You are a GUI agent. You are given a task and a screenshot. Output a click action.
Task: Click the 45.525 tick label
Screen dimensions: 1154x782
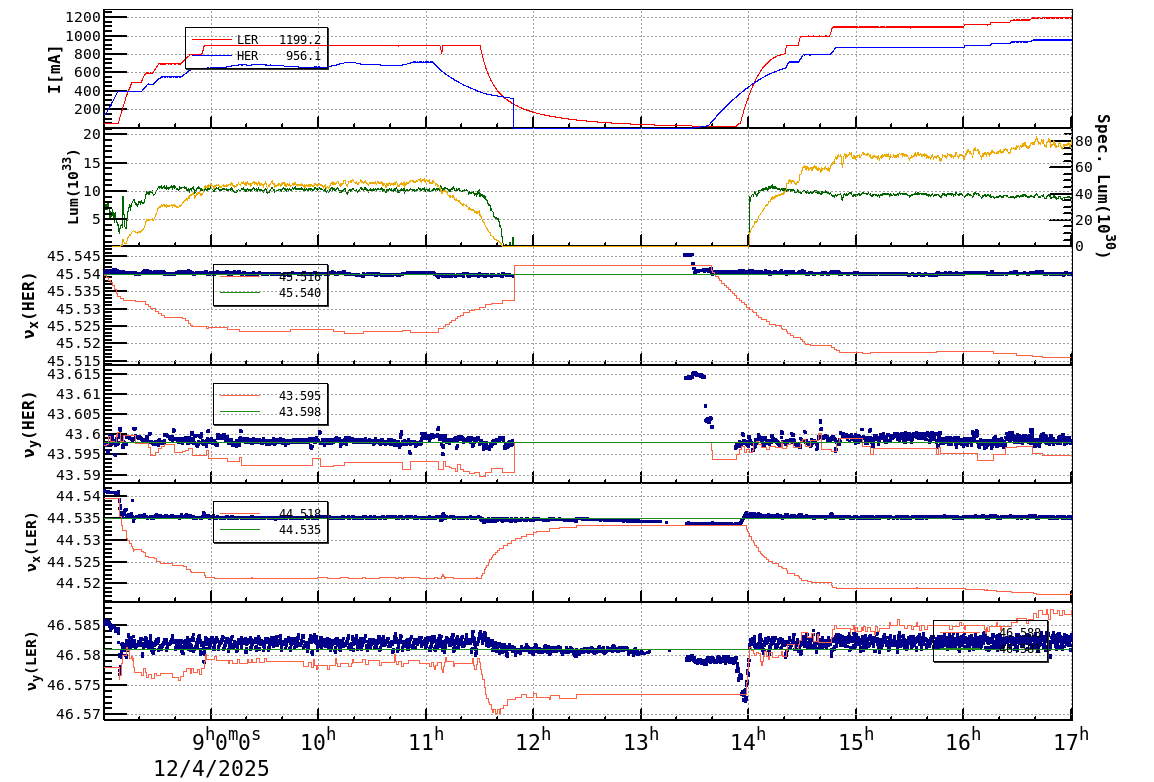pos(74,326)
